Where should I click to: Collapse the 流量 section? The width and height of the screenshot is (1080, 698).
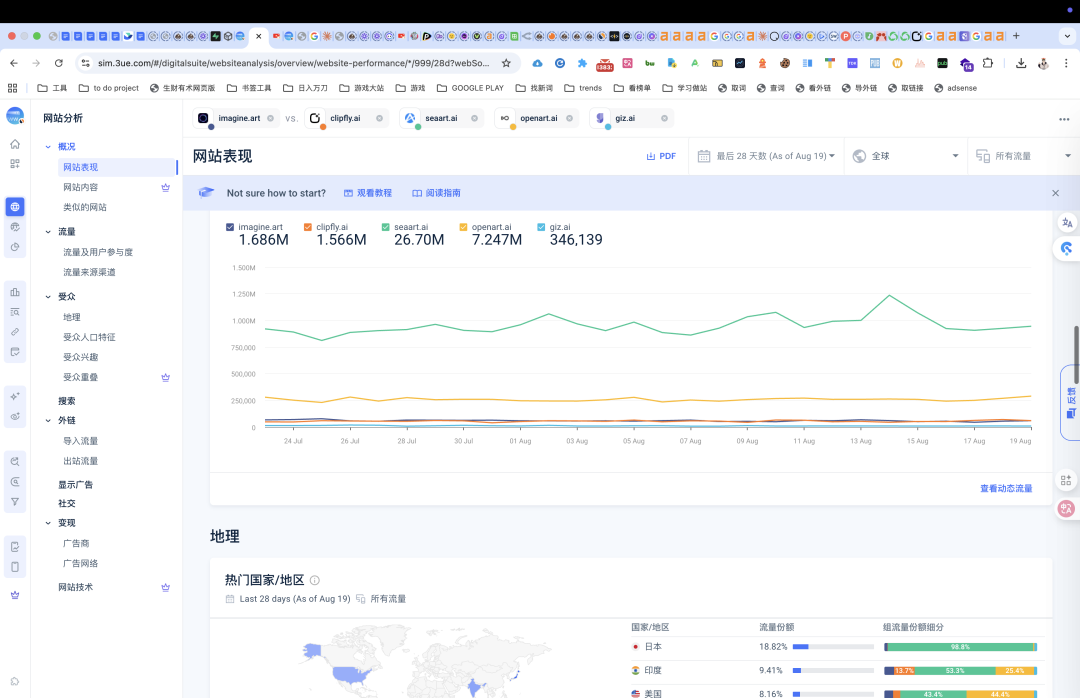[x=48, y=232]
